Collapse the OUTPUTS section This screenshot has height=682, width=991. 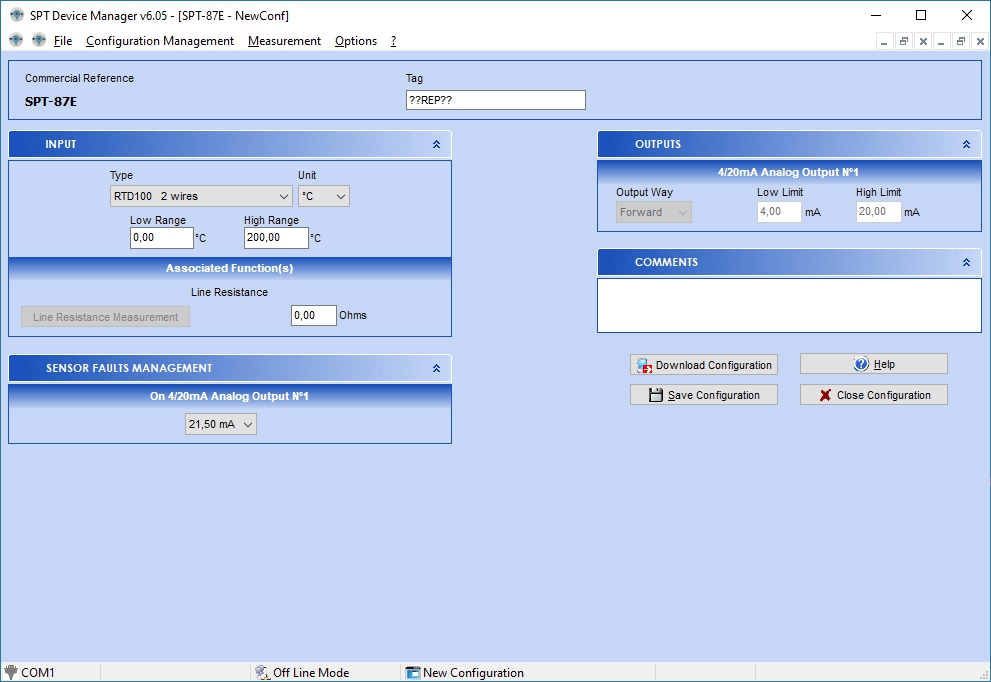pyautogui.click(x=966, y=145)
